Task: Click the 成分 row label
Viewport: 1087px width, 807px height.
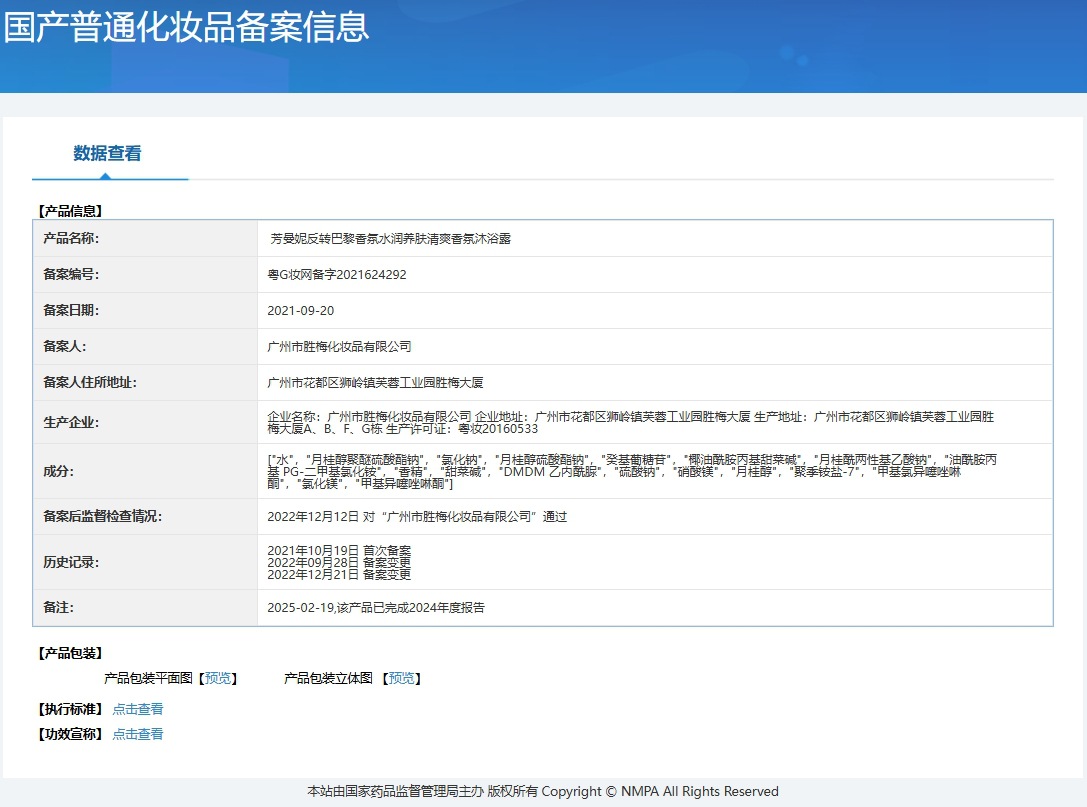Action: 58,471
